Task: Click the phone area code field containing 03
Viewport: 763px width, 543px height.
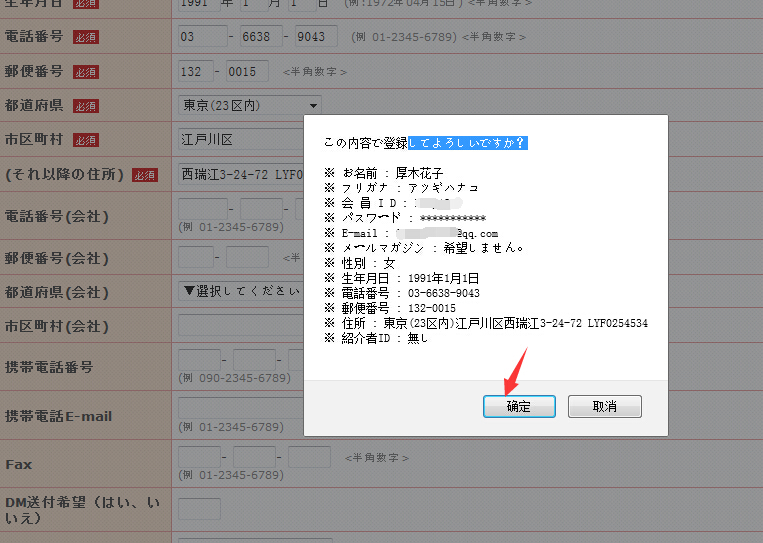Action: [202, 37]
